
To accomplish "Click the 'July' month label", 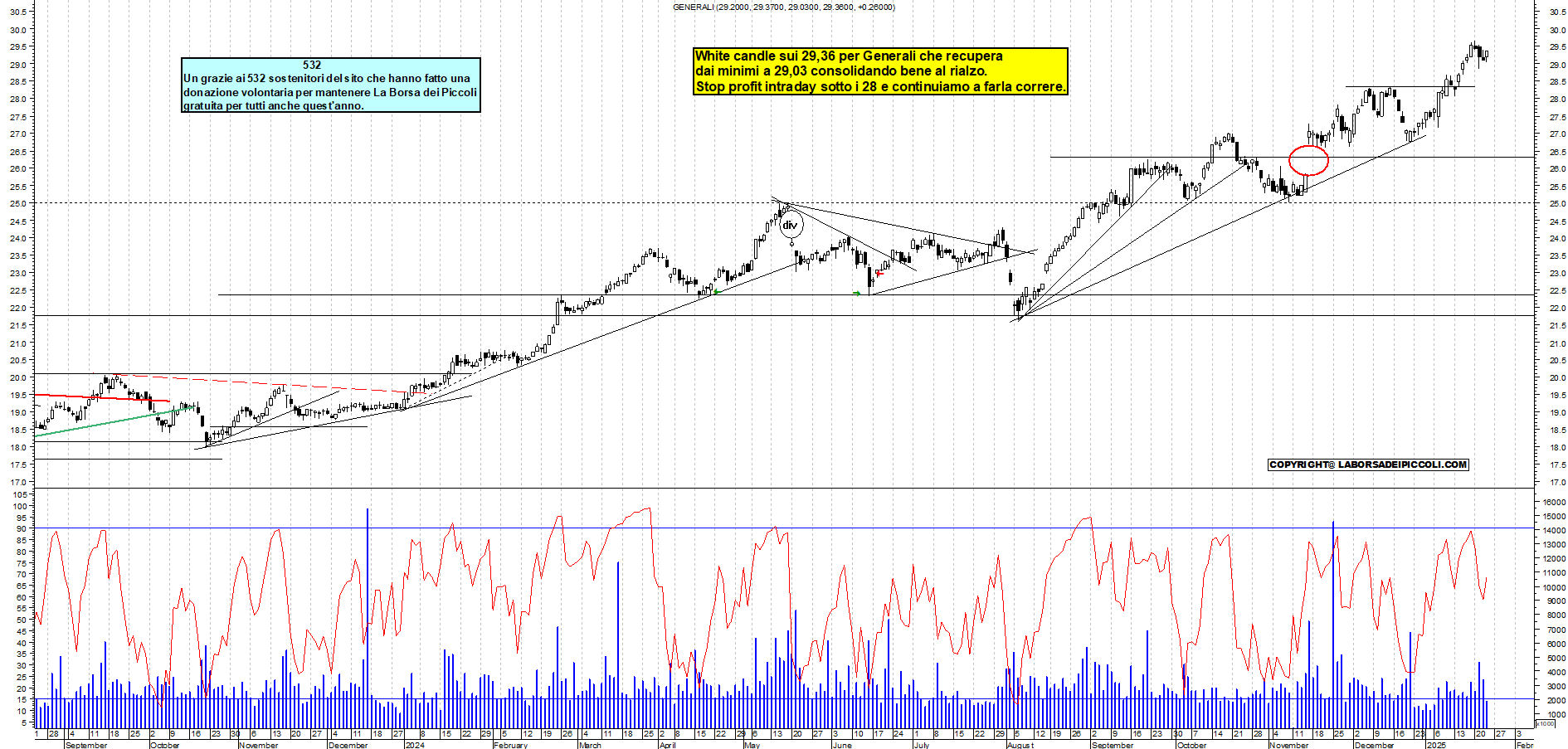I will [922, 745].
